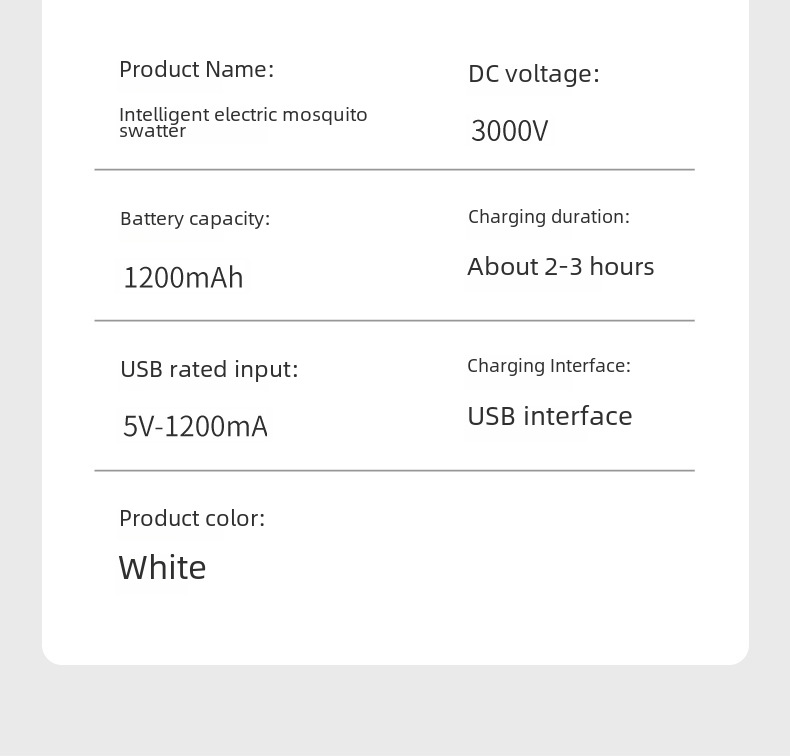Click the Charging Interface label
Viewport: 790px width, 756px height.
coord(548,365)
